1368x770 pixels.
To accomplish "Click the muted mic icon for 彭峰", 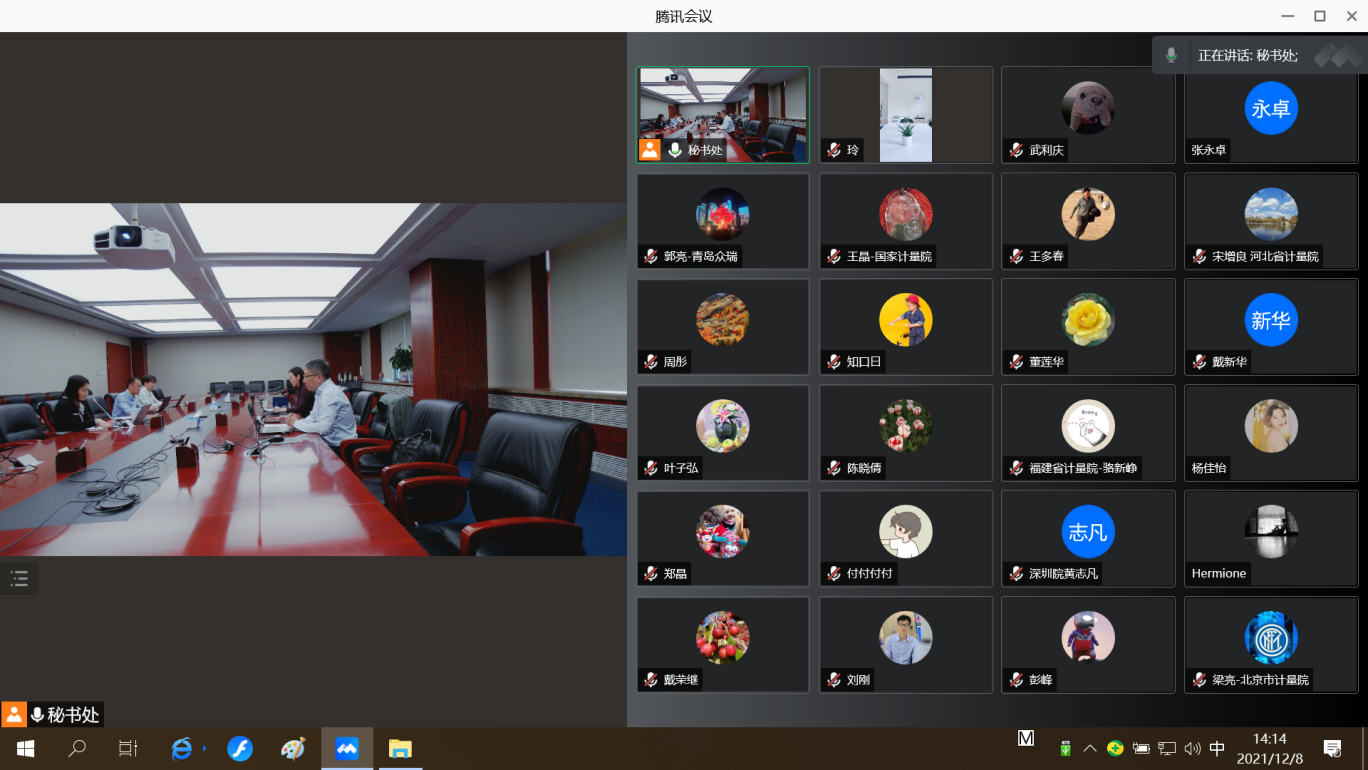I will [1016, 680].
